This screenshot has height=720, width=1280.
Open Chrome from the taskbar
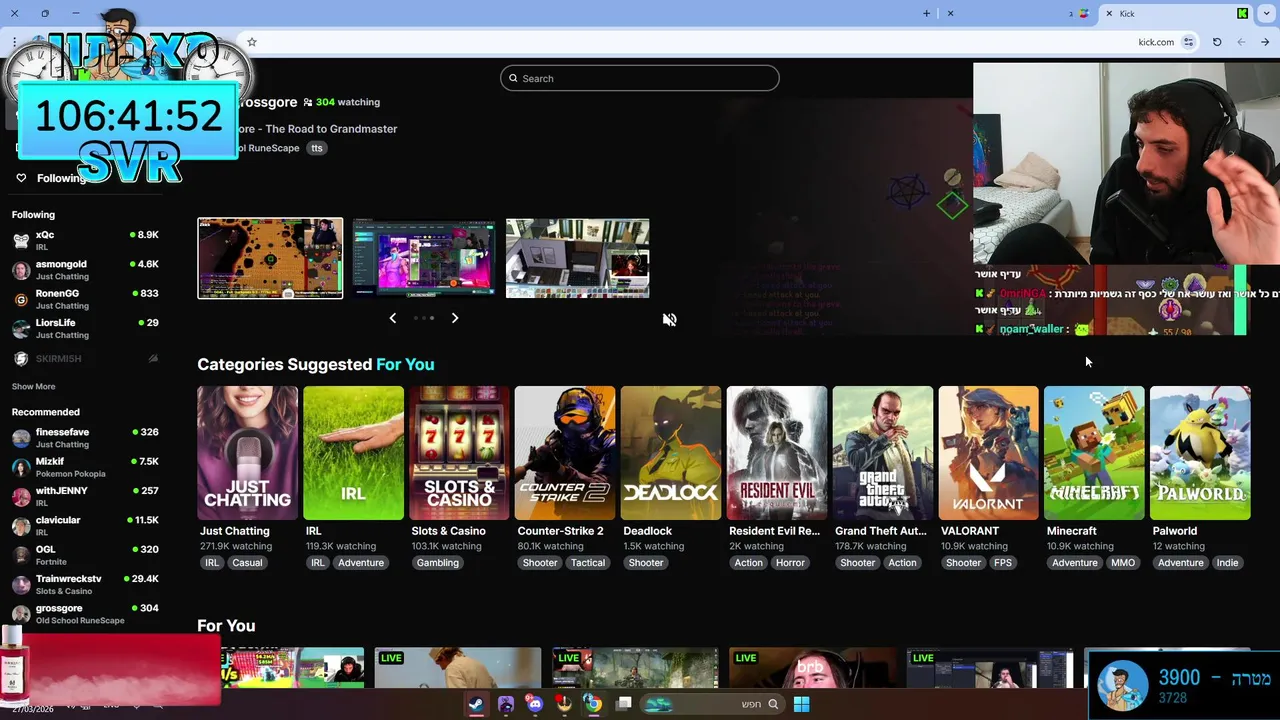point(593,704)
